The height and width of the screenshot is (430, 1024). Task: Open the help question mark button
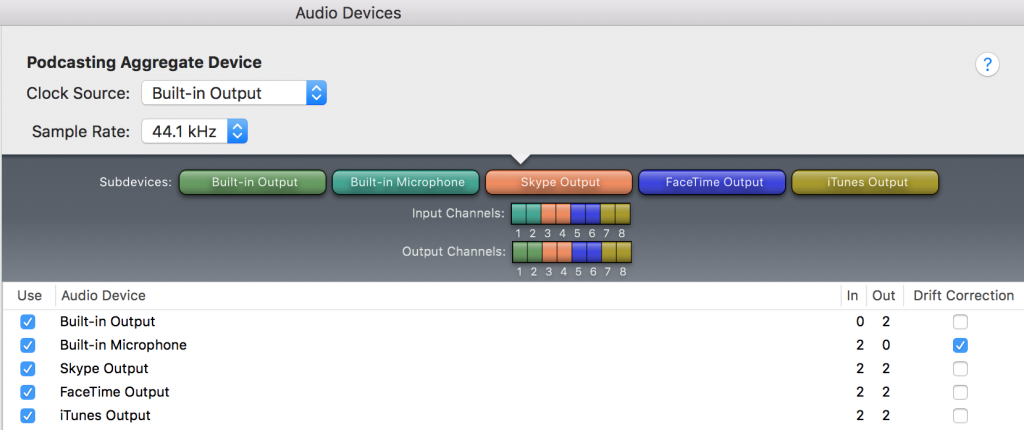pos(987,65)
